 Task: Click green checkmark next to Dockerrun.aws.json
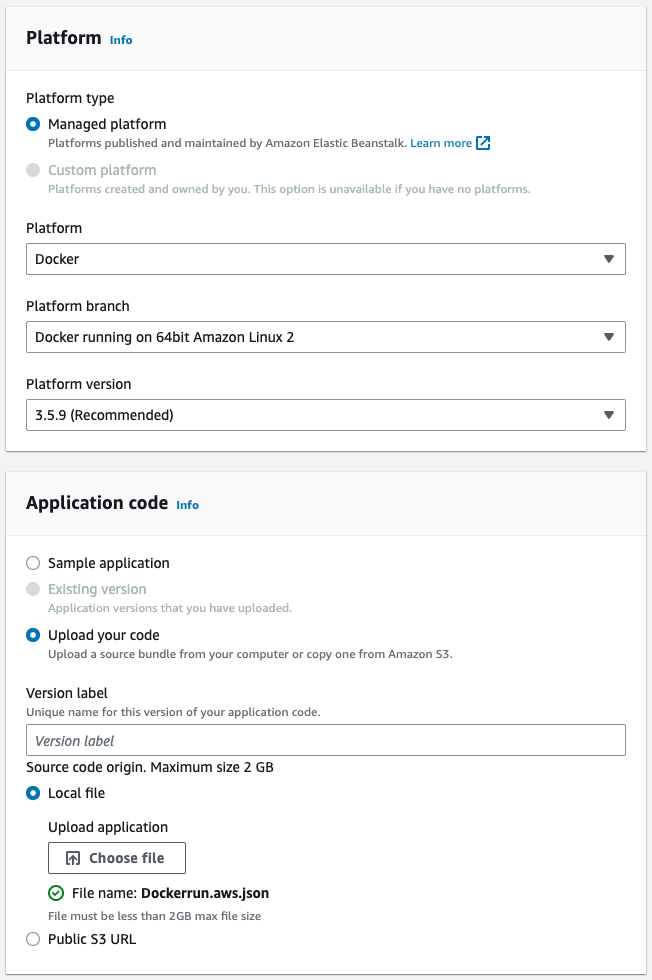click(x=56, y=893)
